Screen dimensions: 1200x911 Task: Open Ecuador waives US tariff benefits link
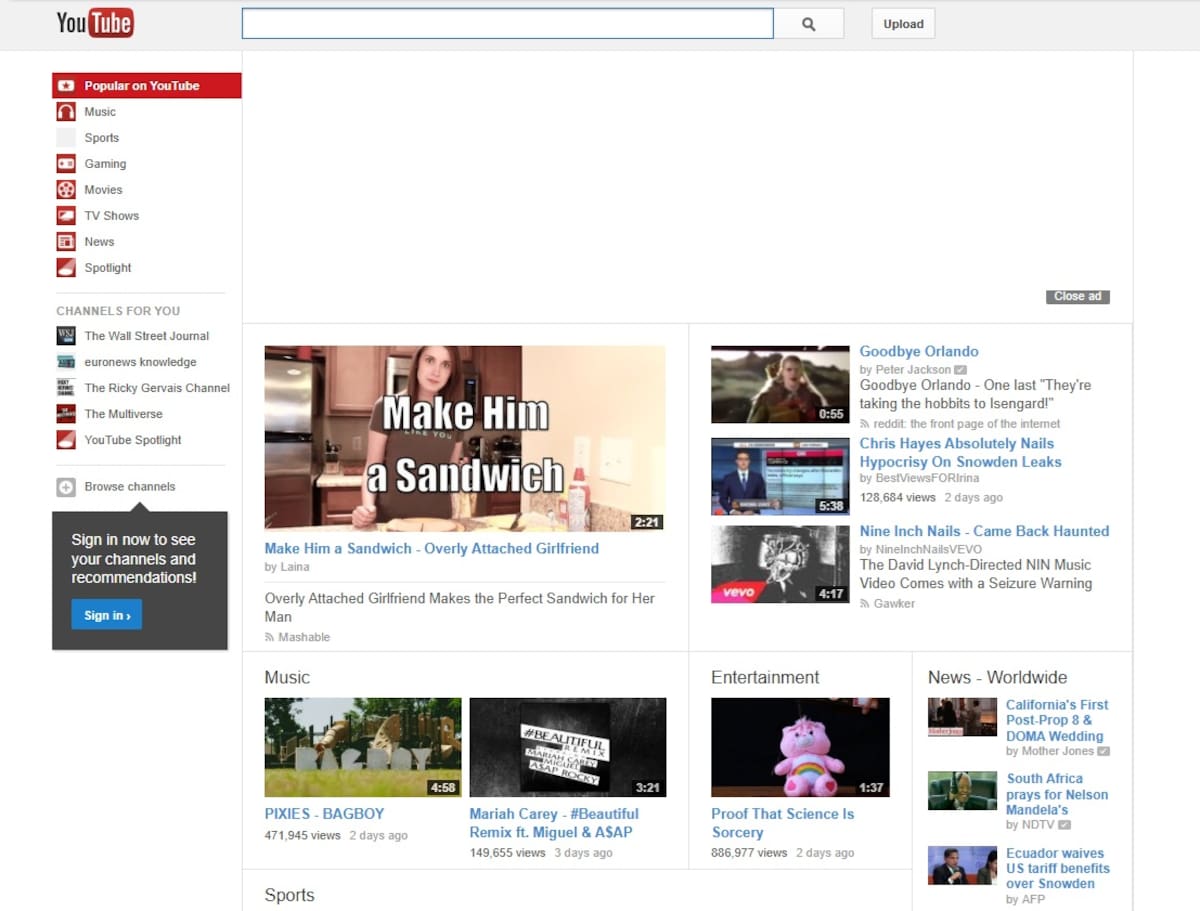(1057, 868)
